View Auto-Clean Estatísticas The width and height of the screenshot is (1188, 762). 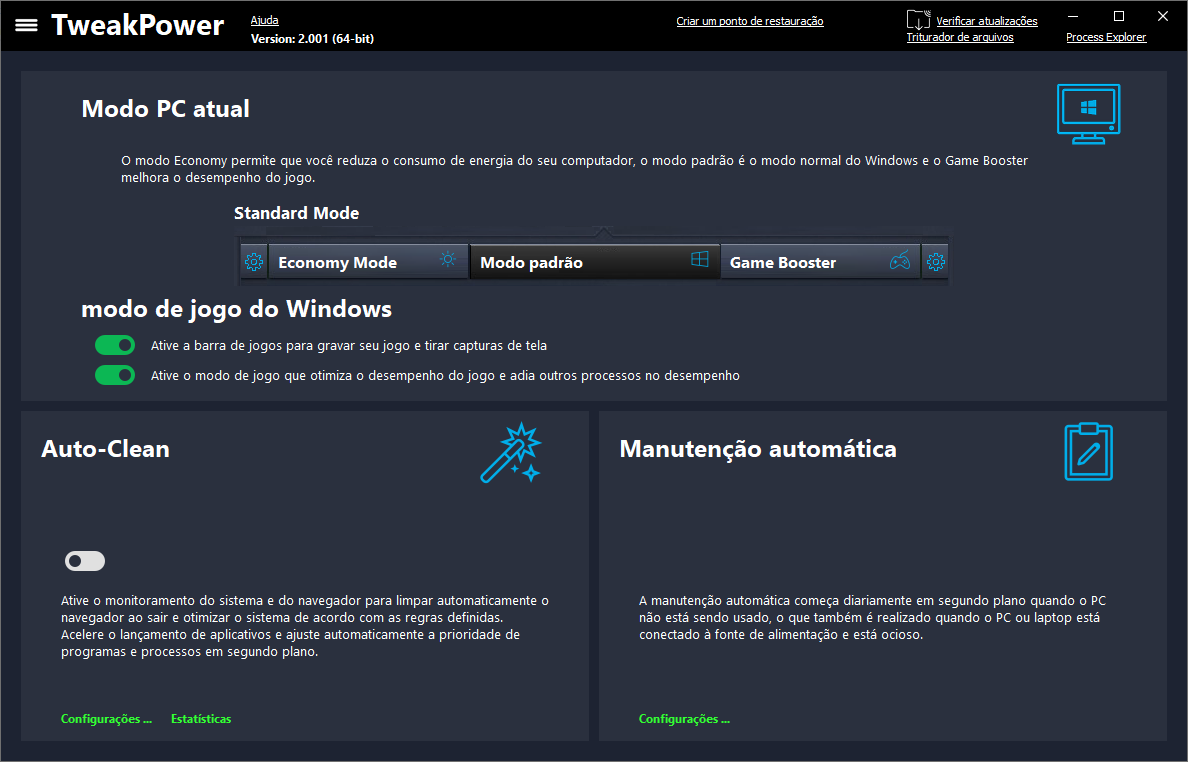click(x=201, y=719)
